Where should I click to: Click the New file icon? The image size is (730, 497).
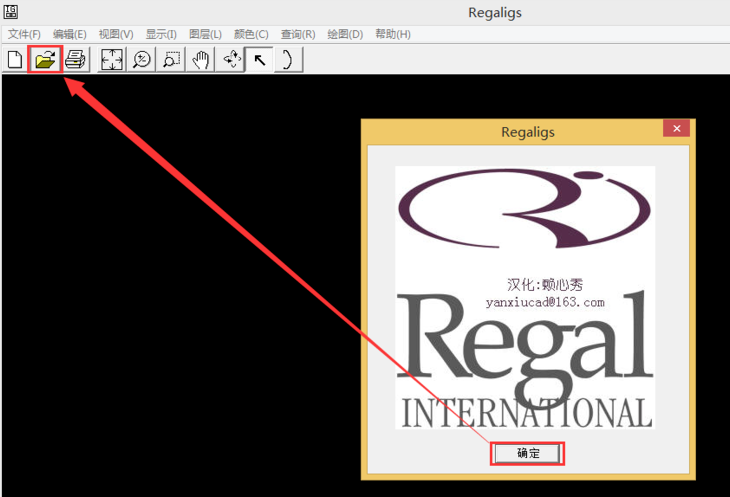[15, 60]
